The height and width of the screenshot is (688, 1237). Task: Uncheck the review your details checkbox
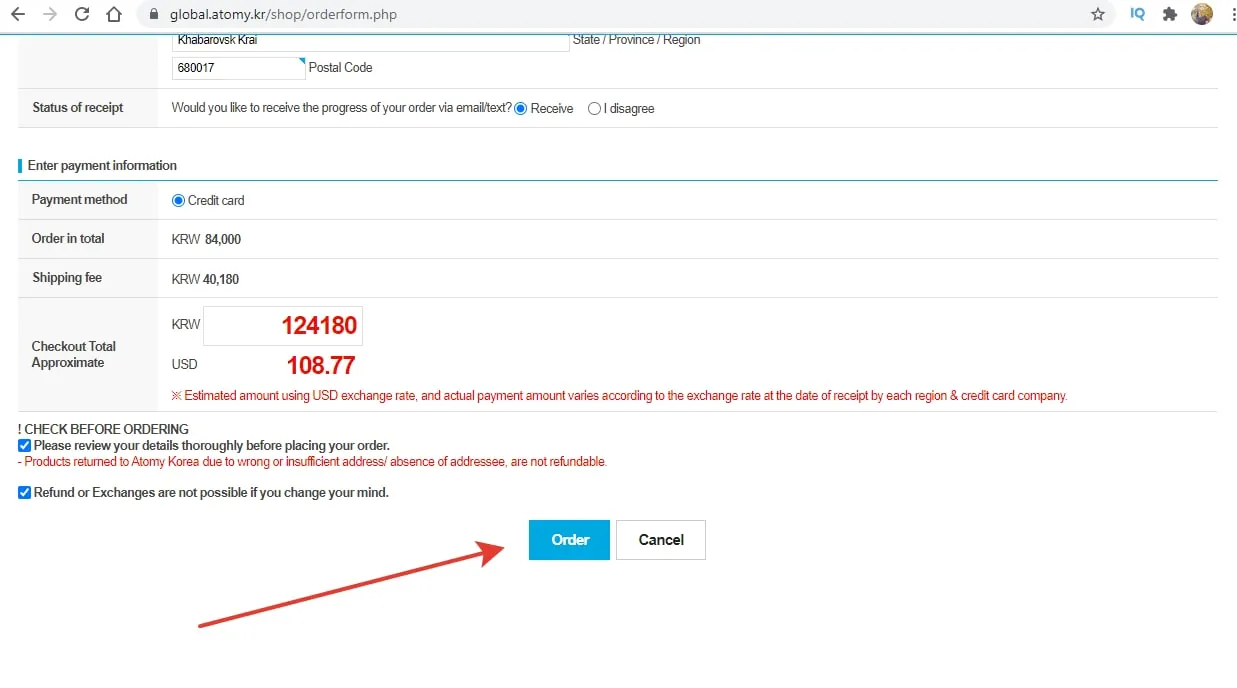click(x=25, y=445)
